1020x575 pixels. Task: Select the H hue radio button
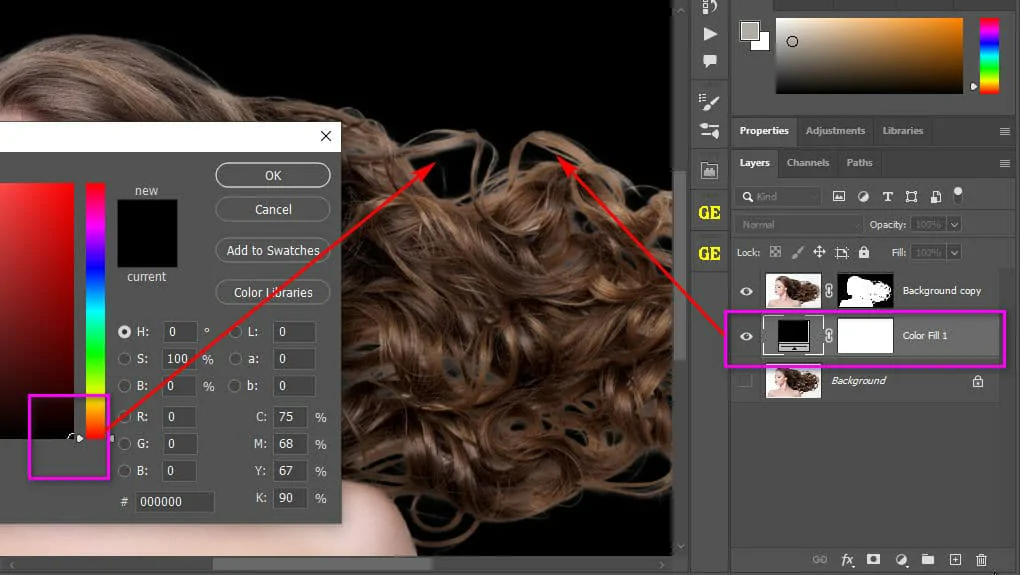tap(124, 332)
